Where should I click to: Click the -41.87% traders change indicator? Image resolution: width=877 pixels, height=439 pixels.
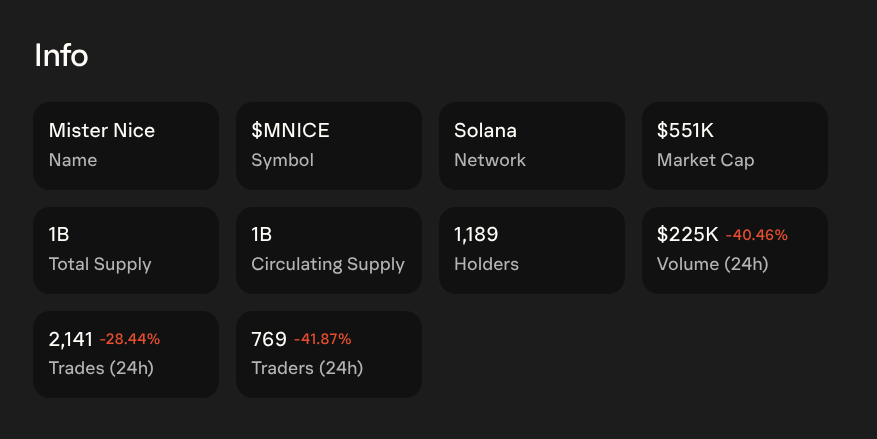[322, 339]
